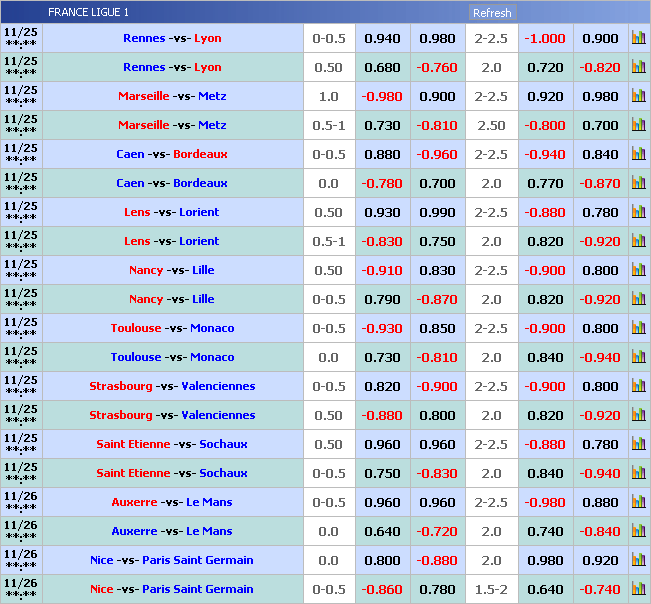This screenshot has width=651, height=604.
Task: Pick the 0.680 odds for Rennes-Lyon
Action: [382, 67]
